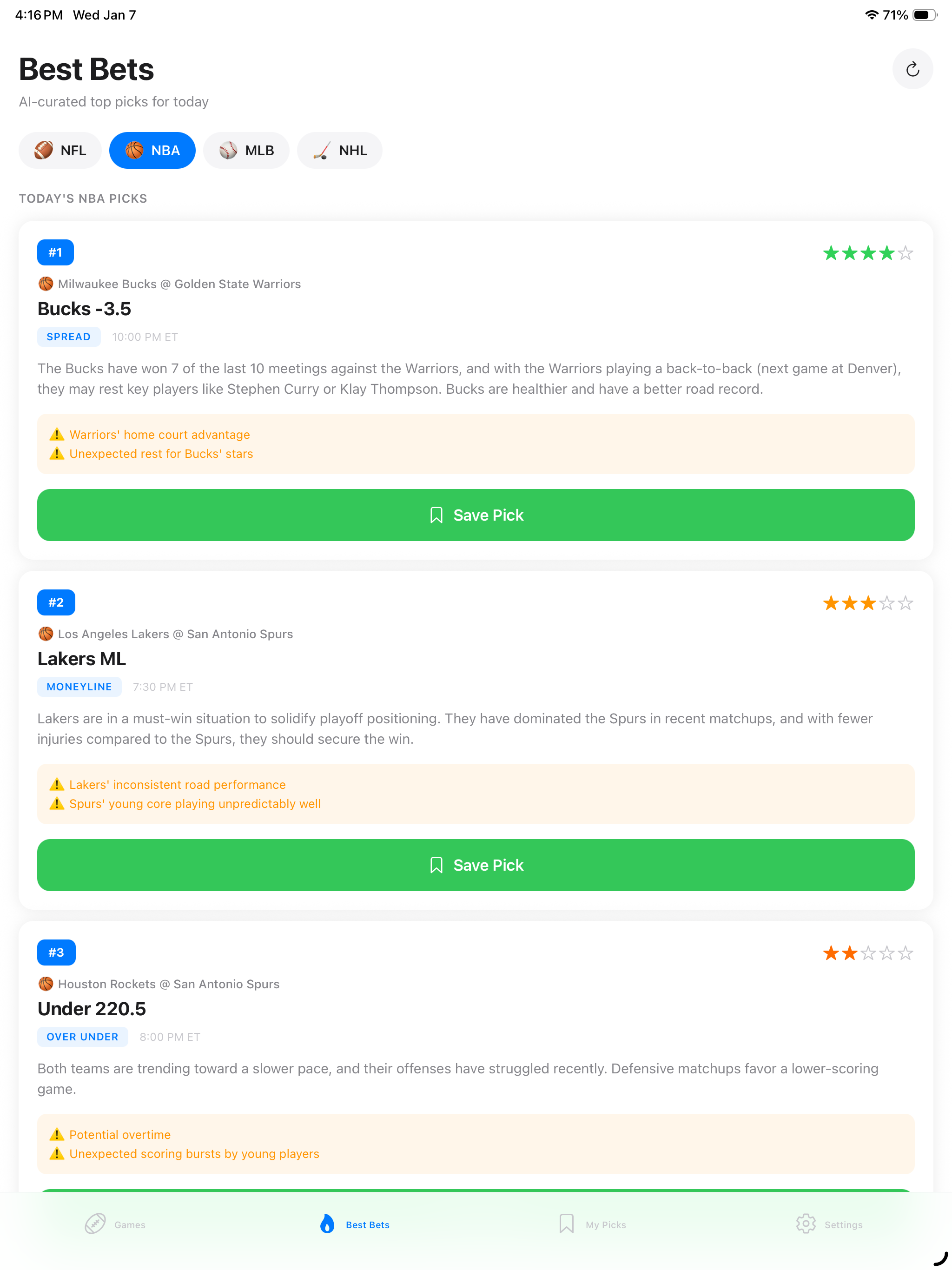Open the Under 220.5 pick title
The height and width of the screenshot is (1270, 952).
pyautogui.click(x=92, y=1009)
